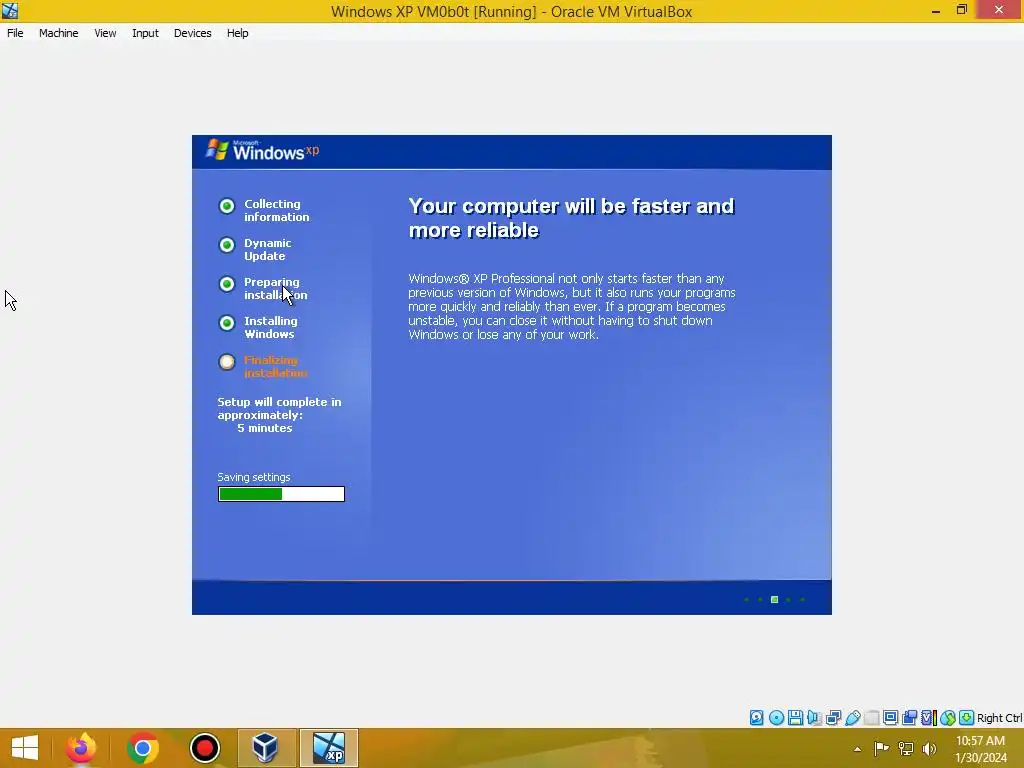Open the Machine menu
Image resolution: width=1024 pixels, height=768 pixels.
[59, 33]
